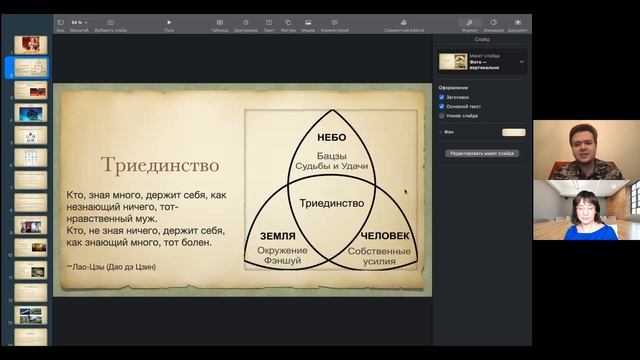Click НЕБО label in the diagram
This screenshot has width=640, height=360.
click(x=331, y=138)
